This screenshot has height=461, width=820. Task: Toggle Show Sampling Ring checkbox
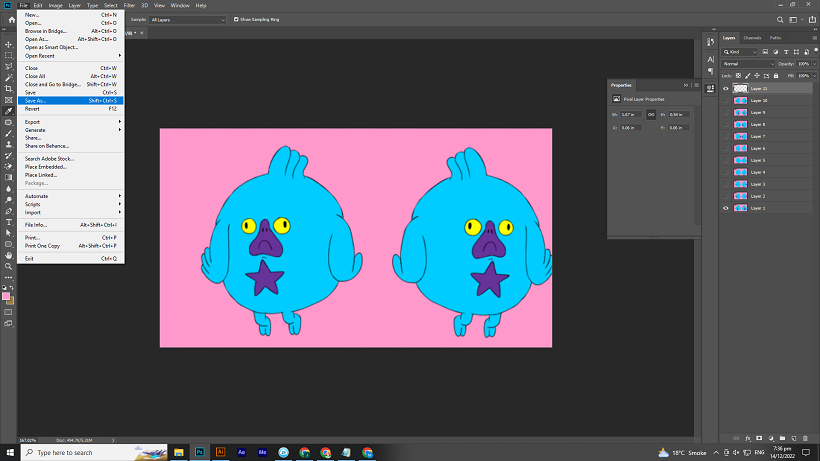point(236,19)
